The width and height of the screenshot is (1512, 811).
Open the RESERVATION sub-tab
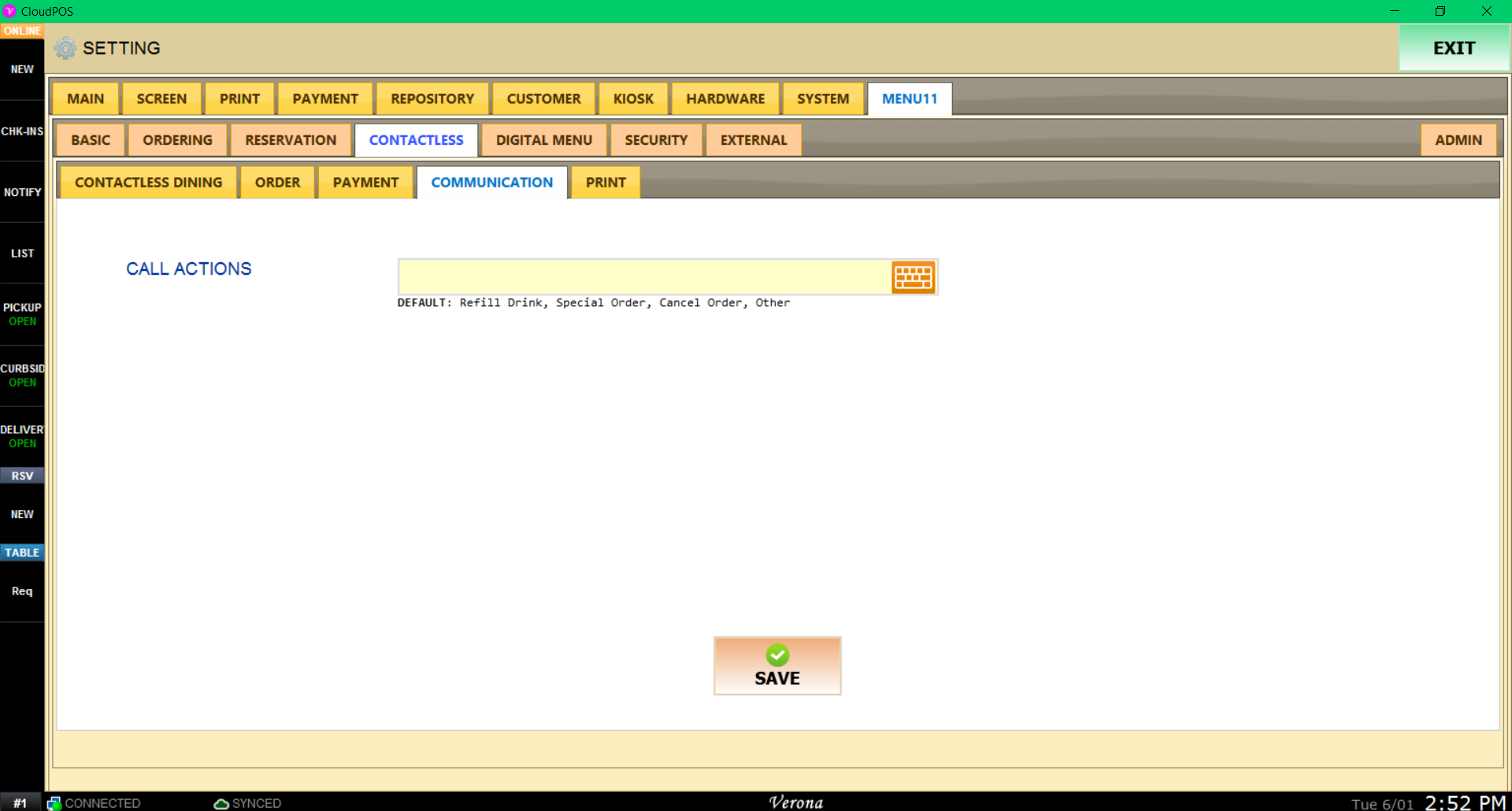291,140
